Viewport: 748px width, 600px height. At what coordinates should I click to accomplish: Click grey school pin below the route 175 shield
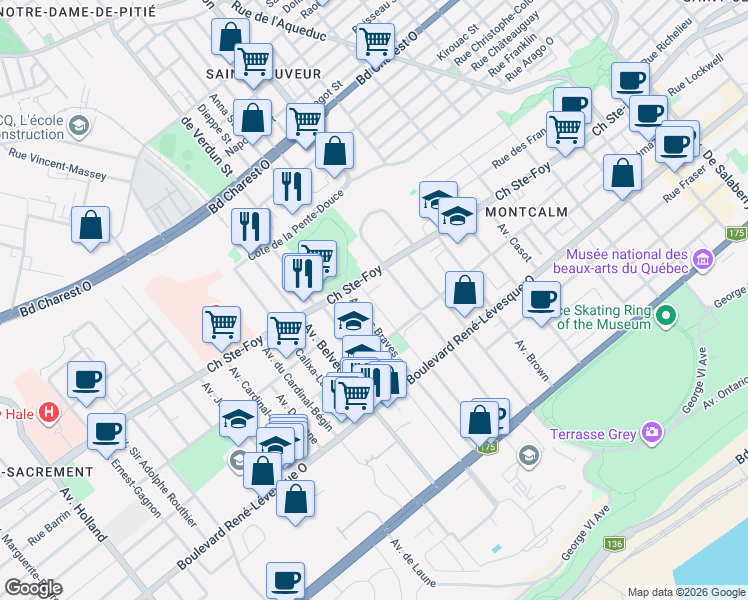pyautogui.click(x=529, y=455)
